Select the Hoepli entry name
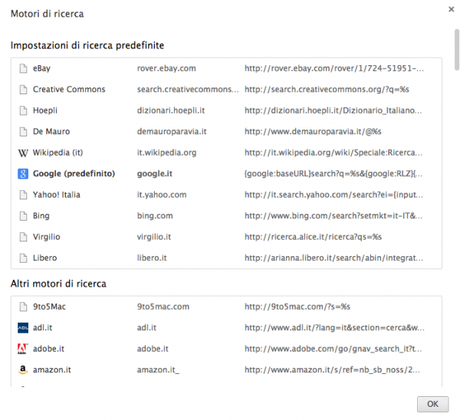This screenshot has height=420, width=460. tap(45, 110)
